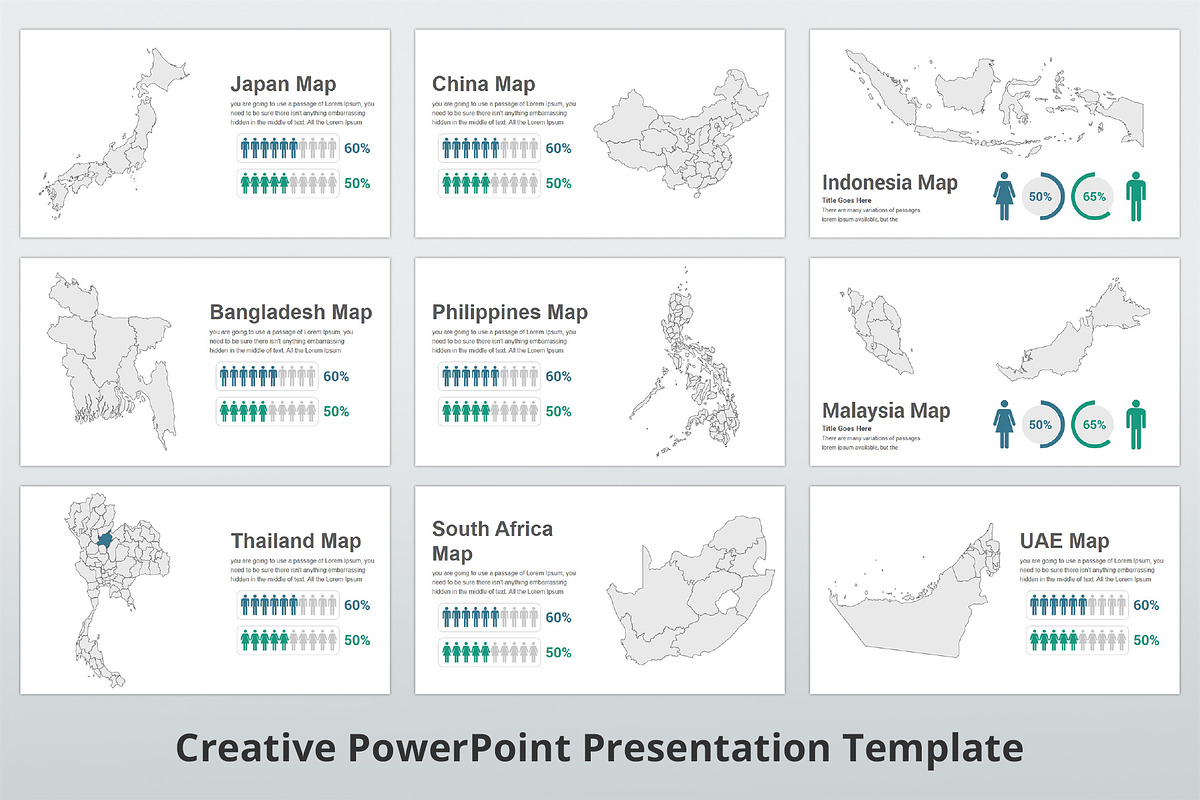Click the Bangladesh map shape
Viewport: 1200px width, 800px height.
(110, 361)
